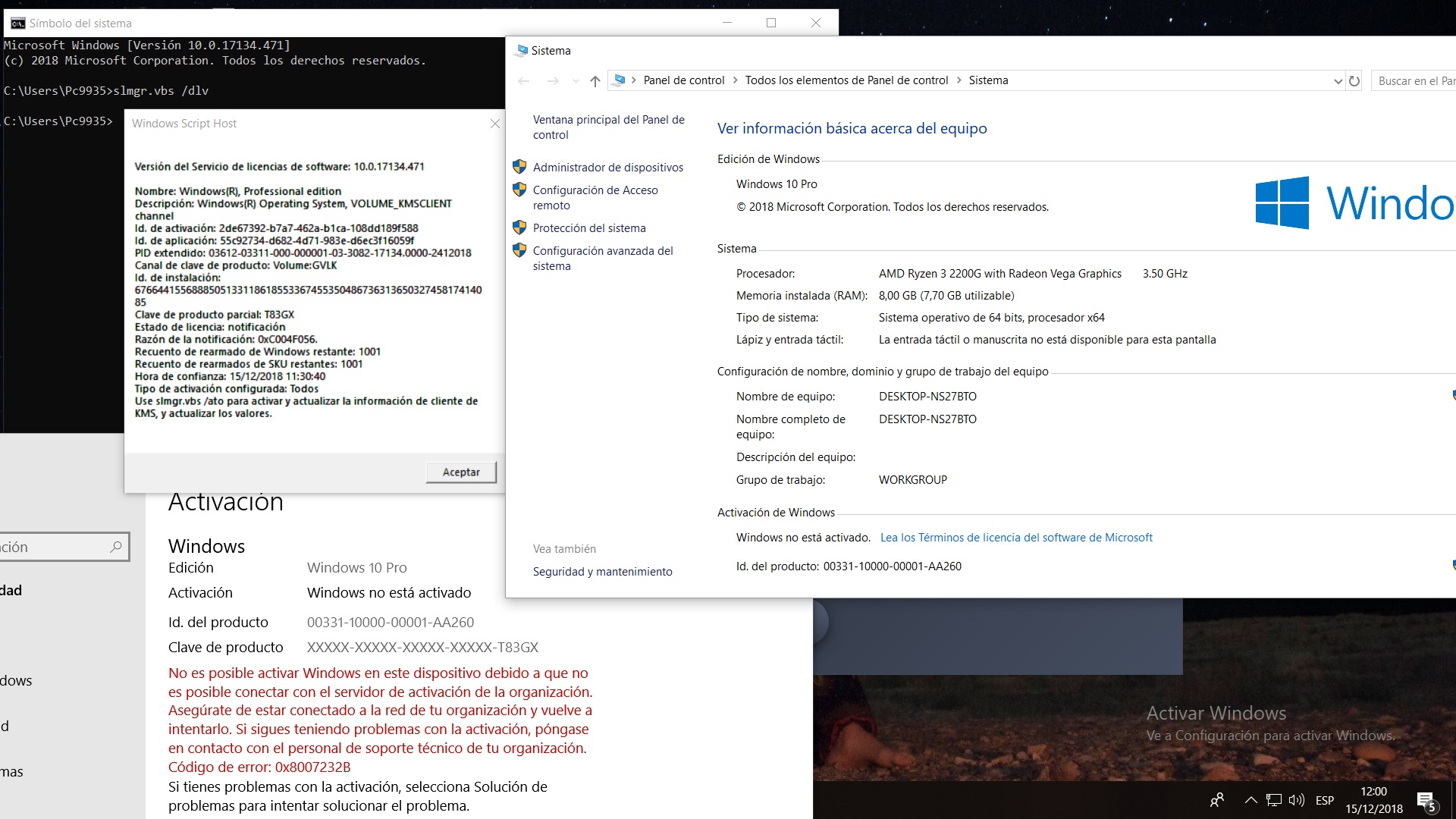Screen dimensions: 1456x819
Task: Open Configuración avanzada del sistema link
Action: pyautogui.click(x=603, y=258)
